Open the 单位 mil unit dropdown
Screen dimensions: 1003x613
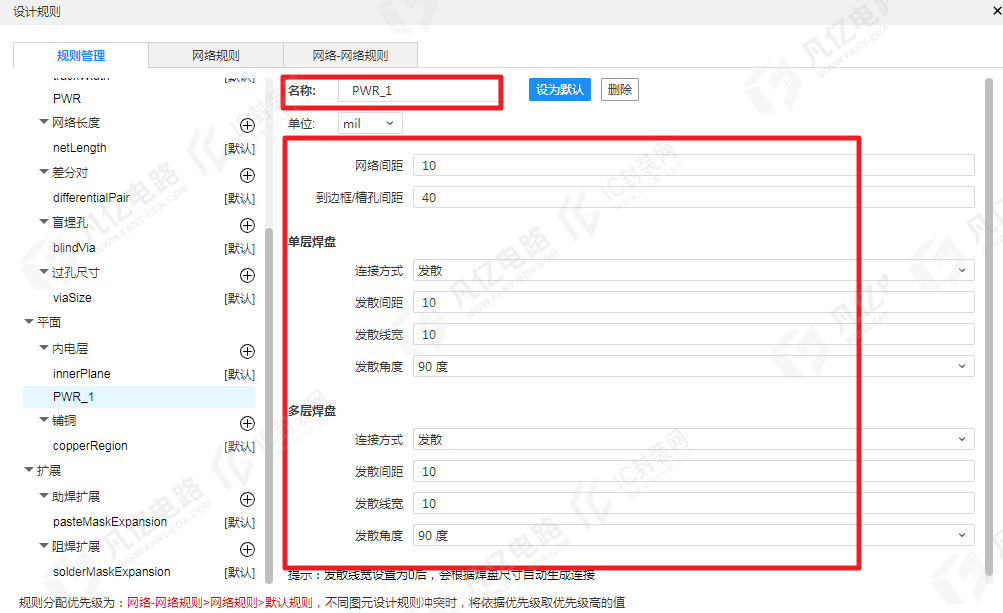click(370, 123)
